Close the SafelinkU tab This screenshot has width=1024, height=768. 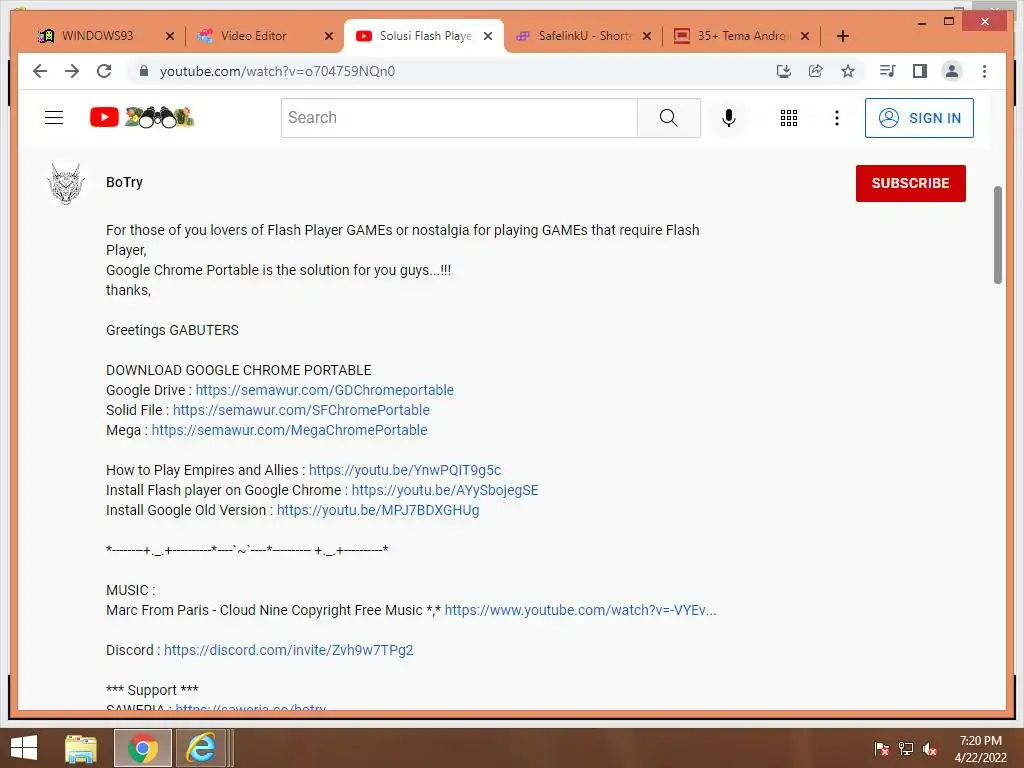(x=647, y=36)
